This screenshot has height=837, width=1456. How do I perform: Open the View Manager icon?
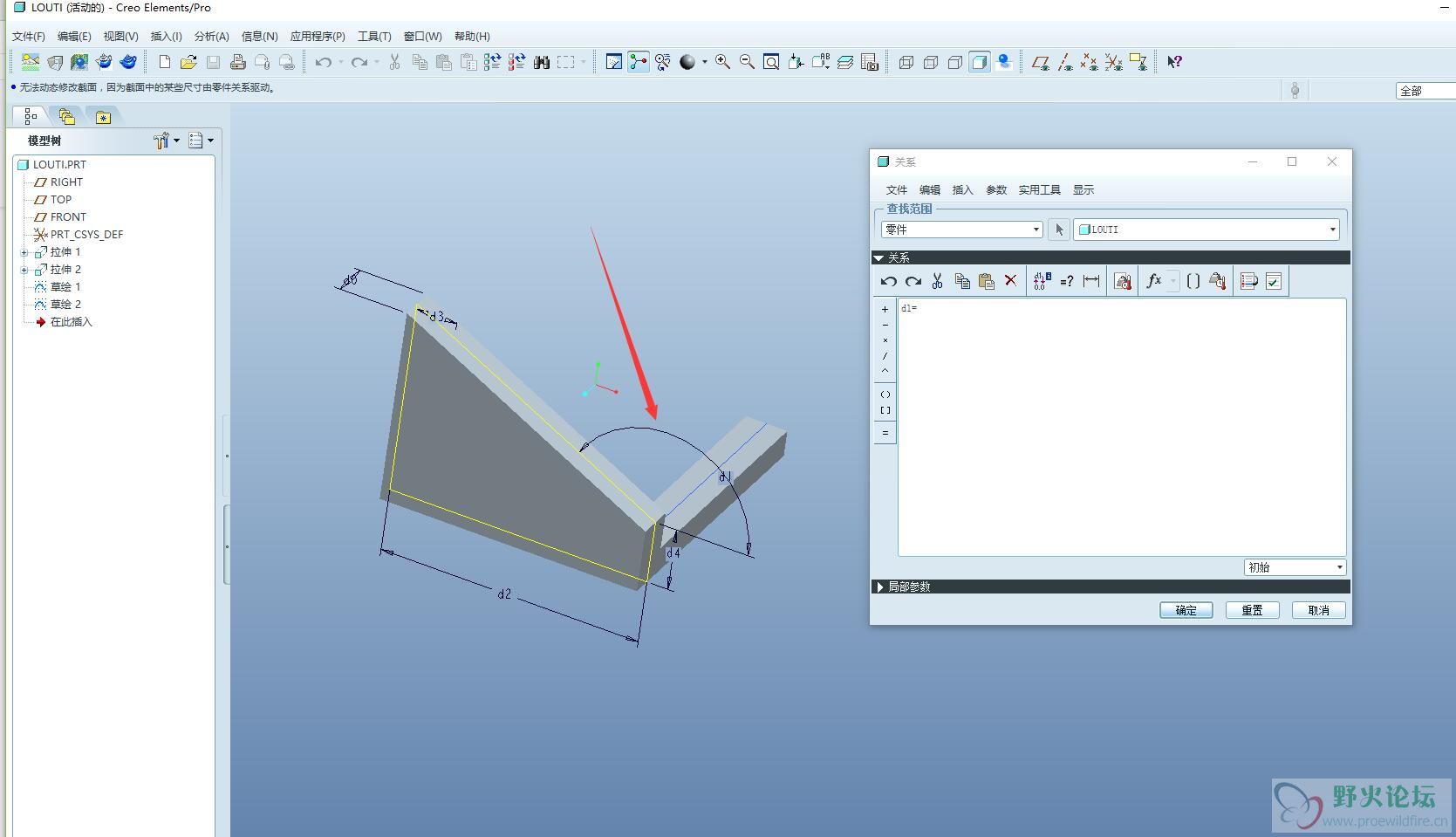[870, 62]
